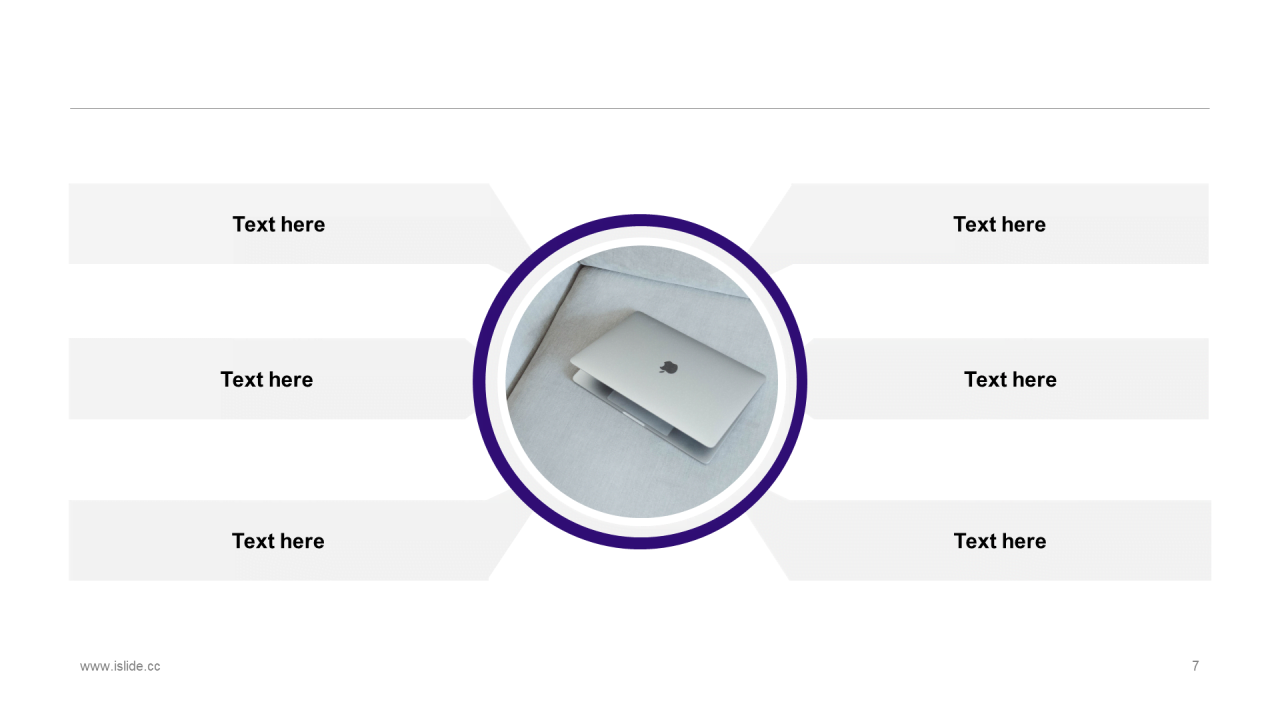
Task: Select the thin horizontal line under the title area
Action: pyautogui.click(x=640, y=108)
